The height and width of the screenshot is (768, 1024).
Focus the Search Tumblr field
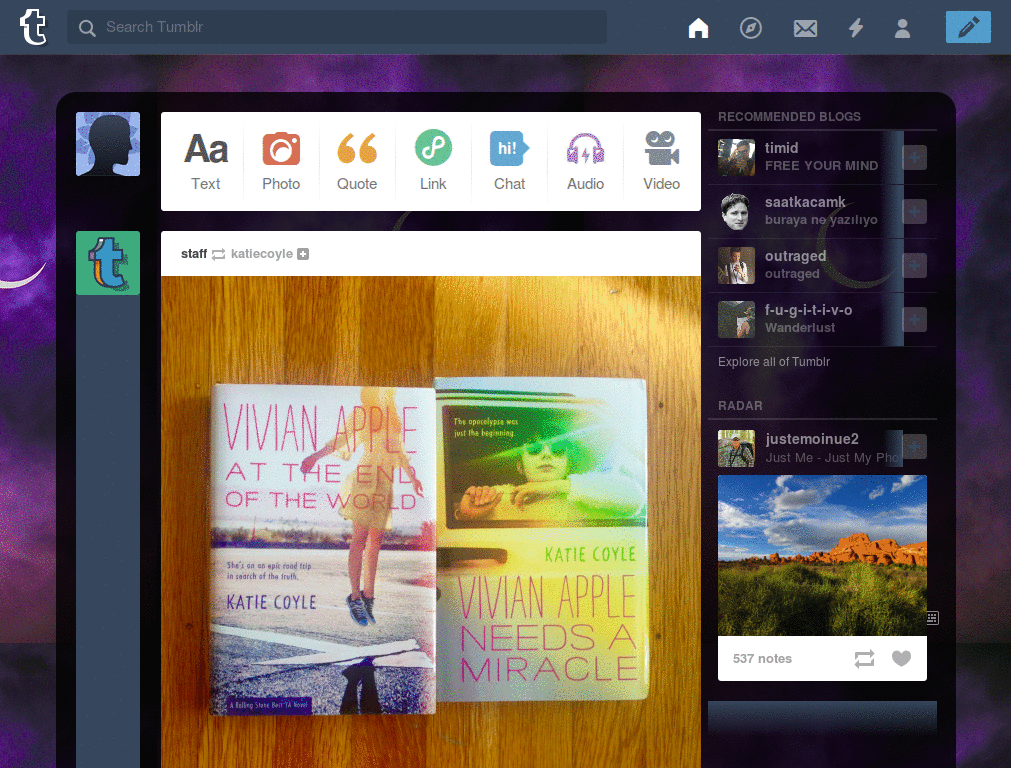(337, 27)
